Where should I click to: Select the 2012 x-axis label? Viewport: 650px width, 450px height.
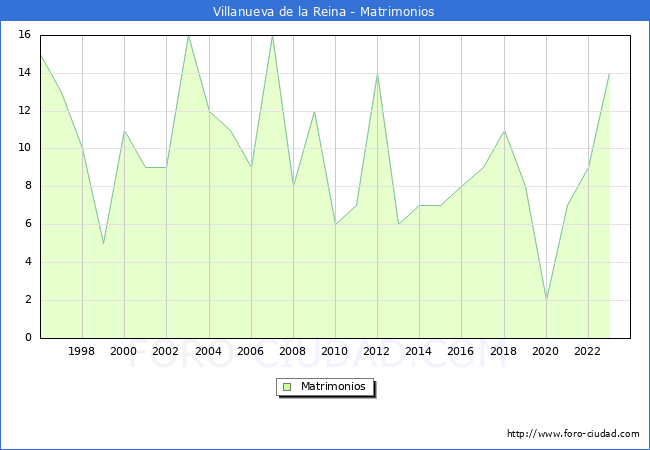pyautogui.click(x=376, y=351)
